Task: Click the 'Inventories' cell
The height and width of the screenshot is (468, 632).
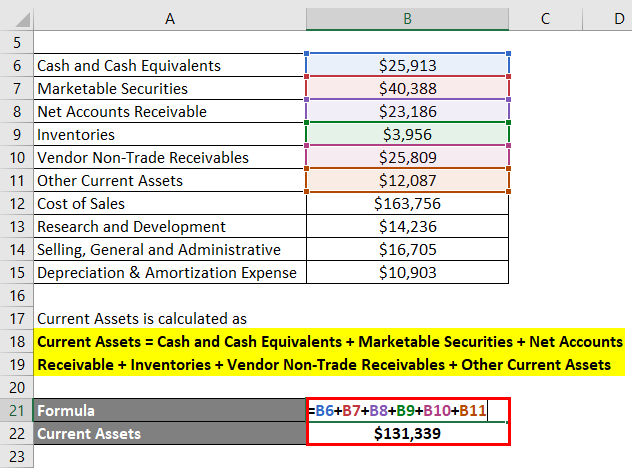Action: pyautogui.click(x=170, y=134)
